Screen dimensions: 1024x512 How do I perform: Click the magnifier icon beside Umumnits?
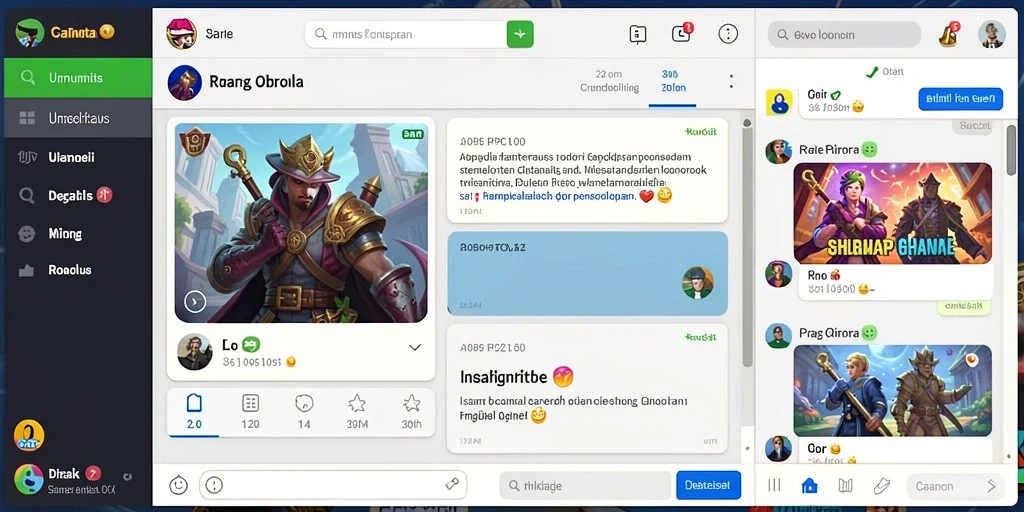tap(27, 78)
